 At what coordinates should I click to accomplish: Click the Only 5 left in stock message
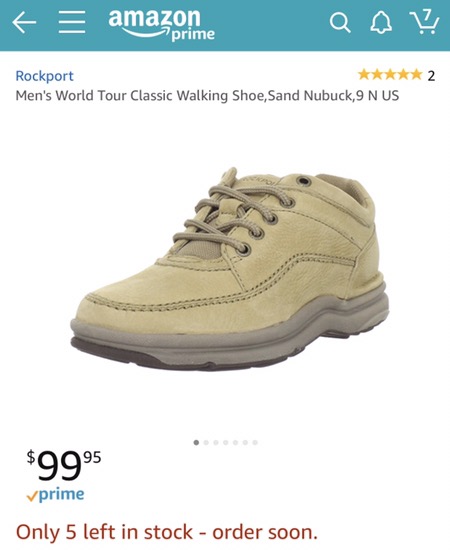point(167,532)
